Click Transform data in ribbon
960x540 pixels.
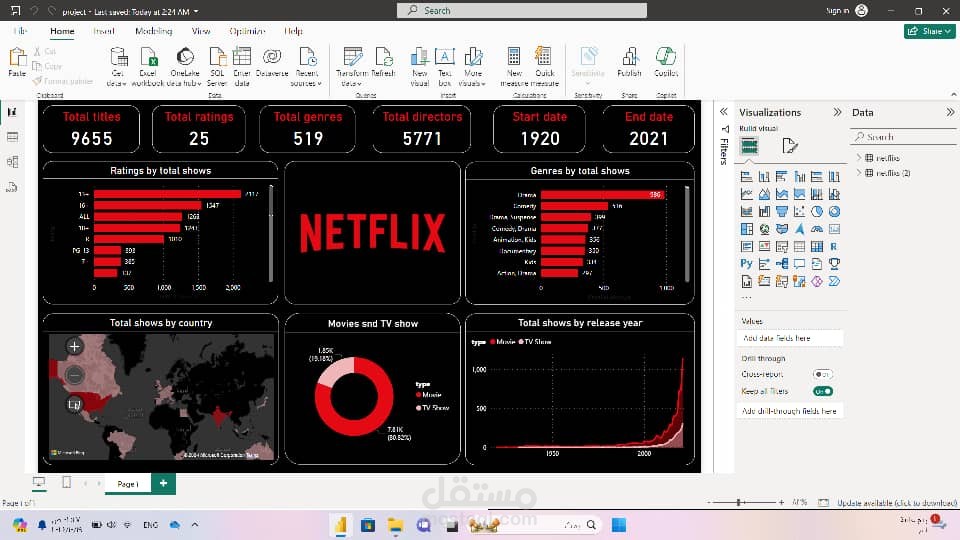click(x=353, y=66)
